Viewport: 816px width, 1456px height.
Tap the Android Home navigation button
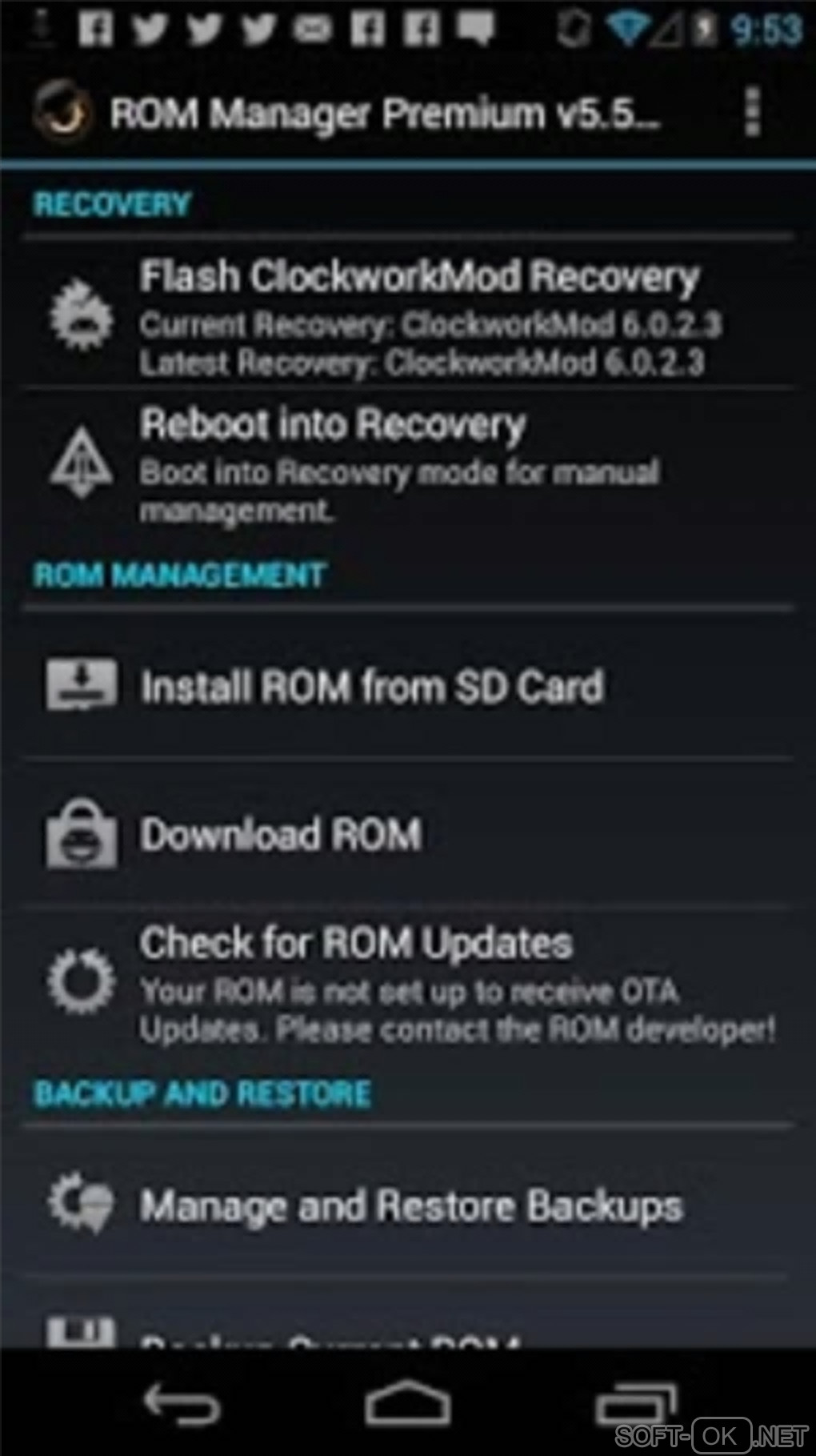408,1402
